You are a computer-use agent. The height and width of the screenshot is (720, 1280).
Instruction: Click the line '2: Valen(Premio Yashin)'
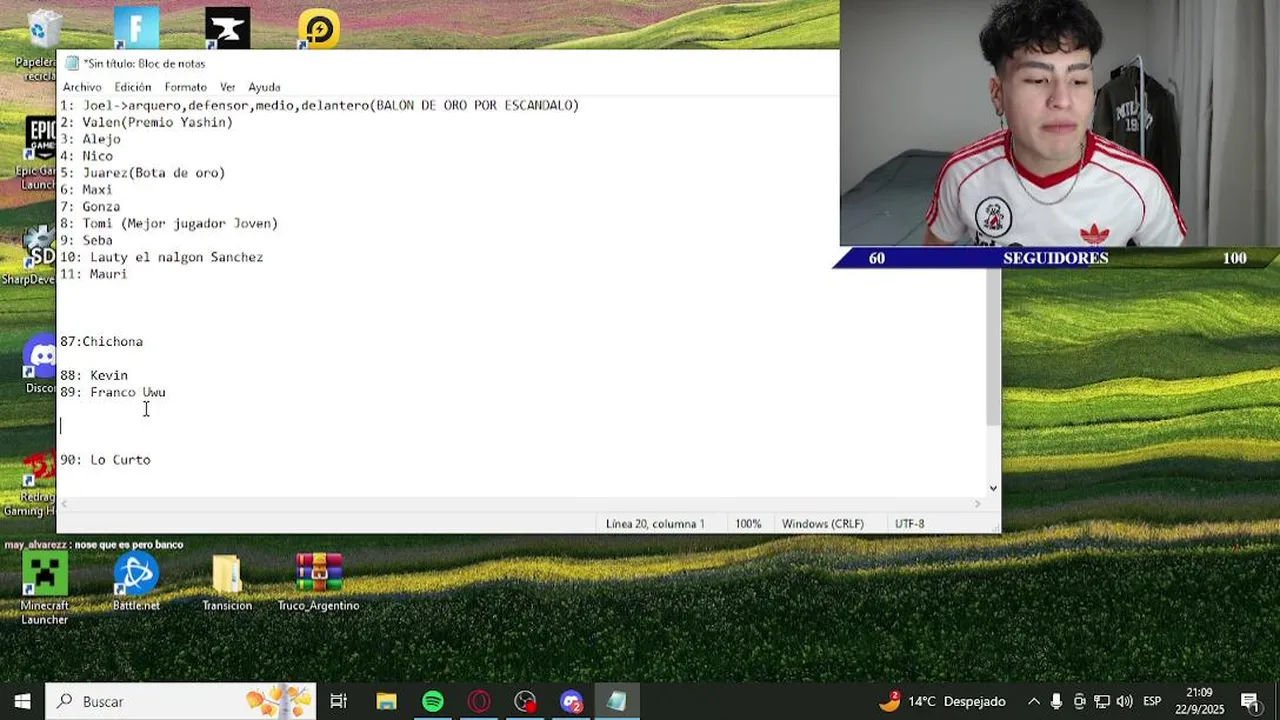click(x=146, y=122)
